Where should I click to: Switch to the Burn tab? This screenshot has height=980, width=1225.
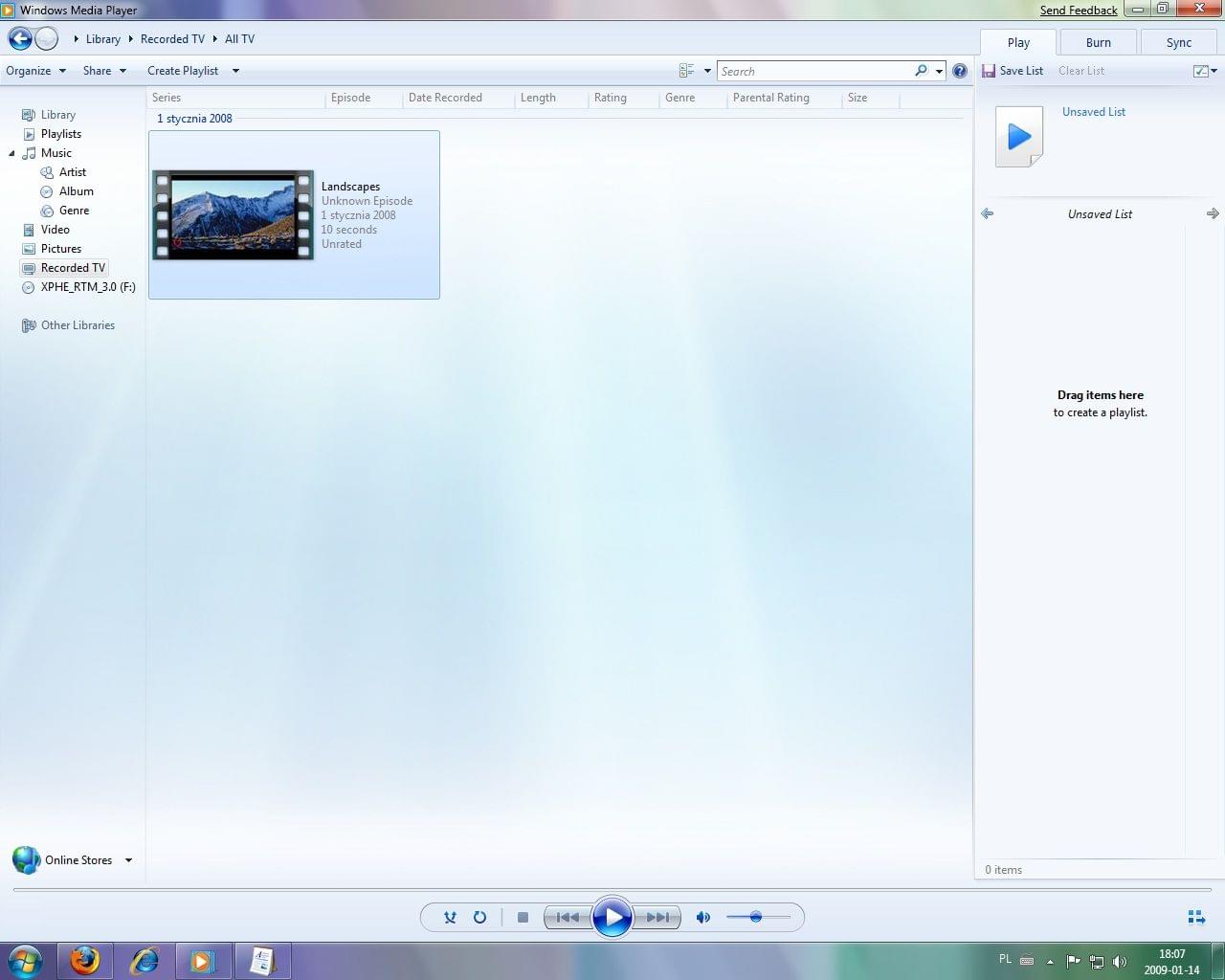(1099, 42)
